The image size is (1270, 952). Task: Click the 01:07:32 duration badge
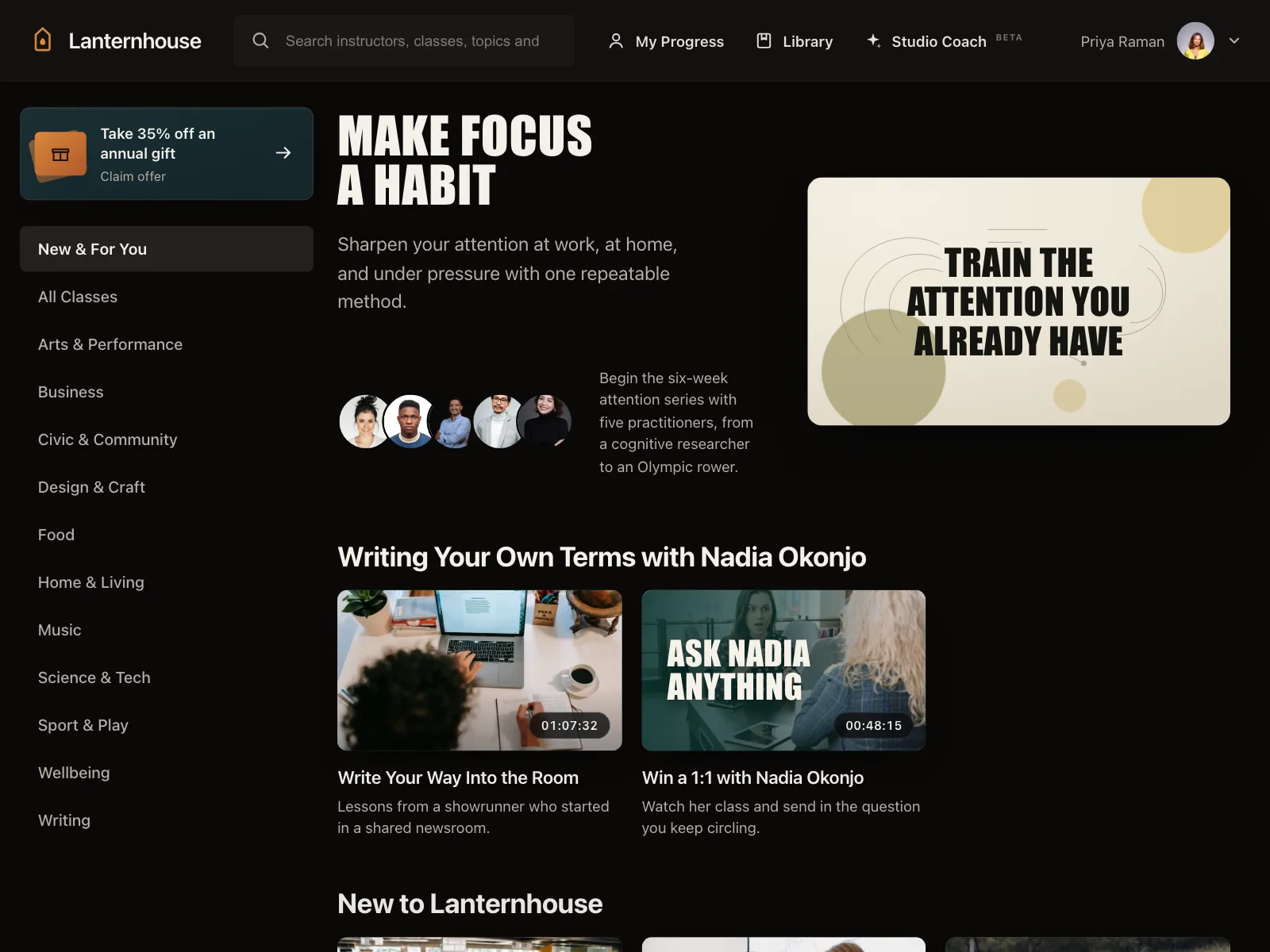pos(569,725)
